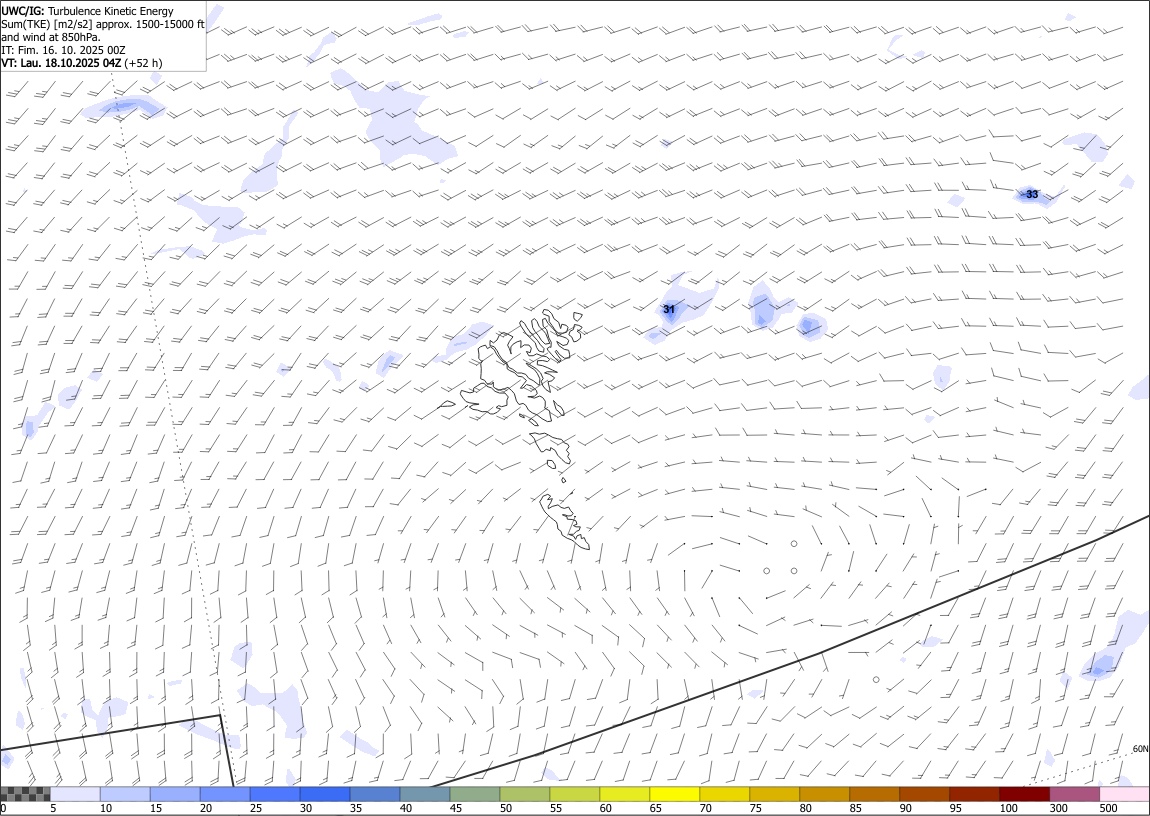Screen dimensions: 1150x816
Task: Click the TKE peak value label '33'
Action: (1032, 194)
